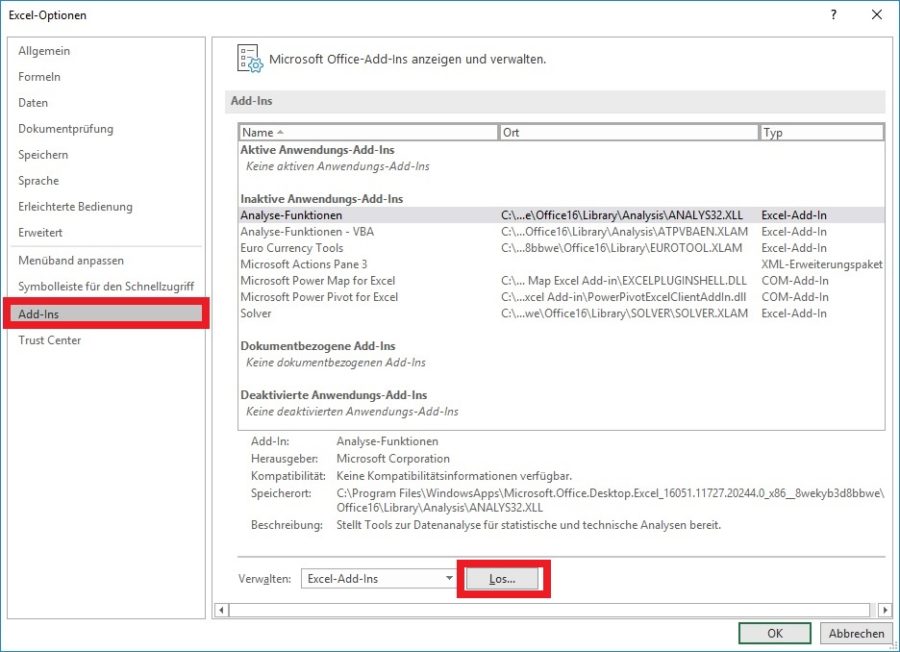Screen dimensions: 900x652
Task: Switch to the Trust Center category
Action: point(49,340)
